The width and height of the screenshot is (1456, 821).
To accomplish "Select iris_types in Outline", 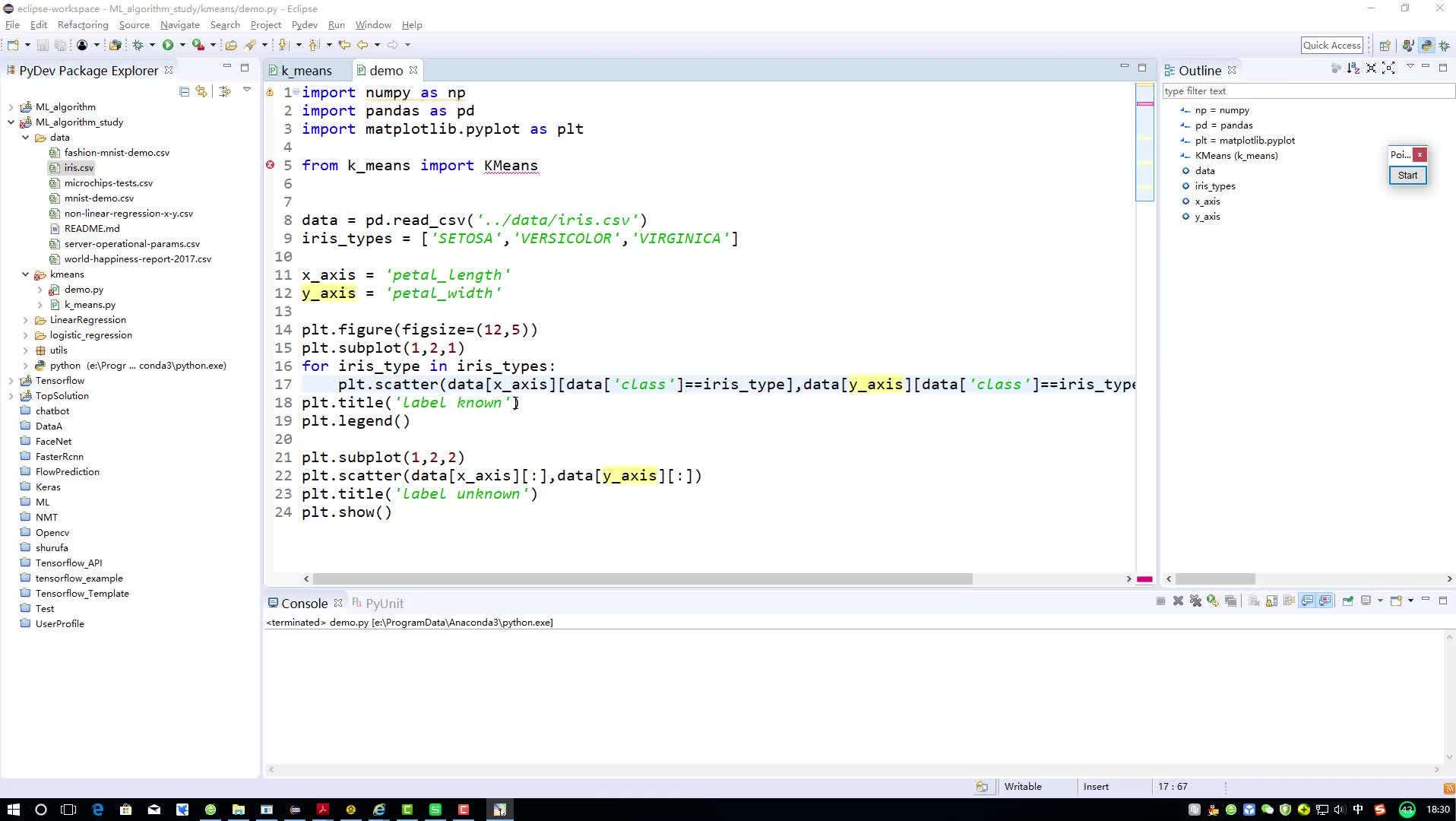I will pos(1215,186).
